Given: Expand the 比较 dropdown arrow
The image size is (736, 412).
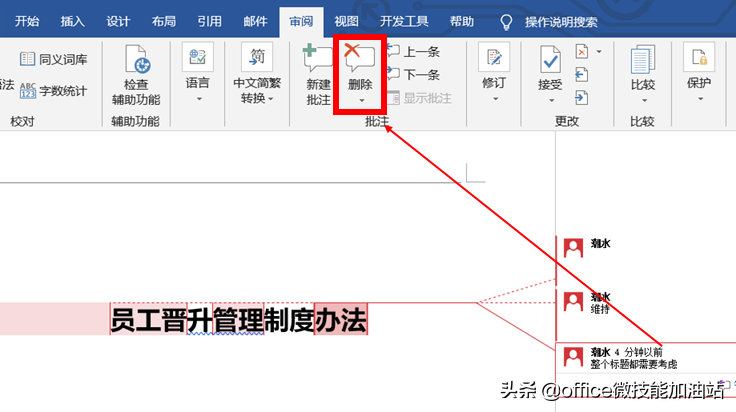Looking at the screenshot, I should click(x=644, y=100).
